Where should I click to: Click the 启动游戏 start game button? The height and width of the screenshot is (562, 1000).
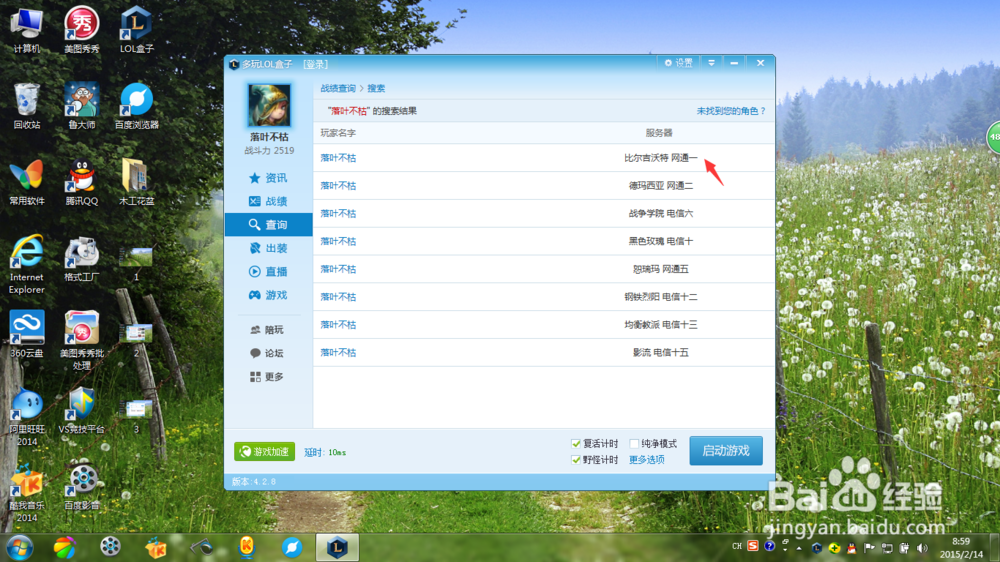tap(726, 451)
